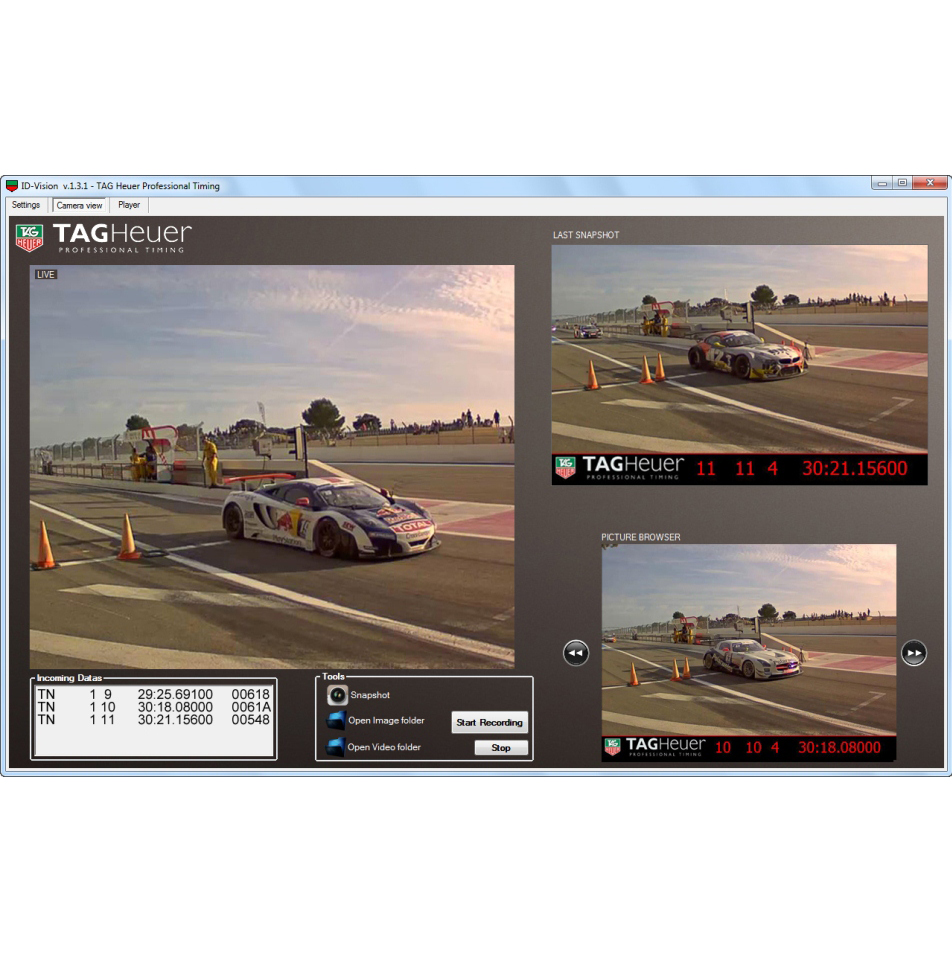Click the Picture Browser image
The height and width of the screenshot is (953, 952).
click(x=749, y=652)
